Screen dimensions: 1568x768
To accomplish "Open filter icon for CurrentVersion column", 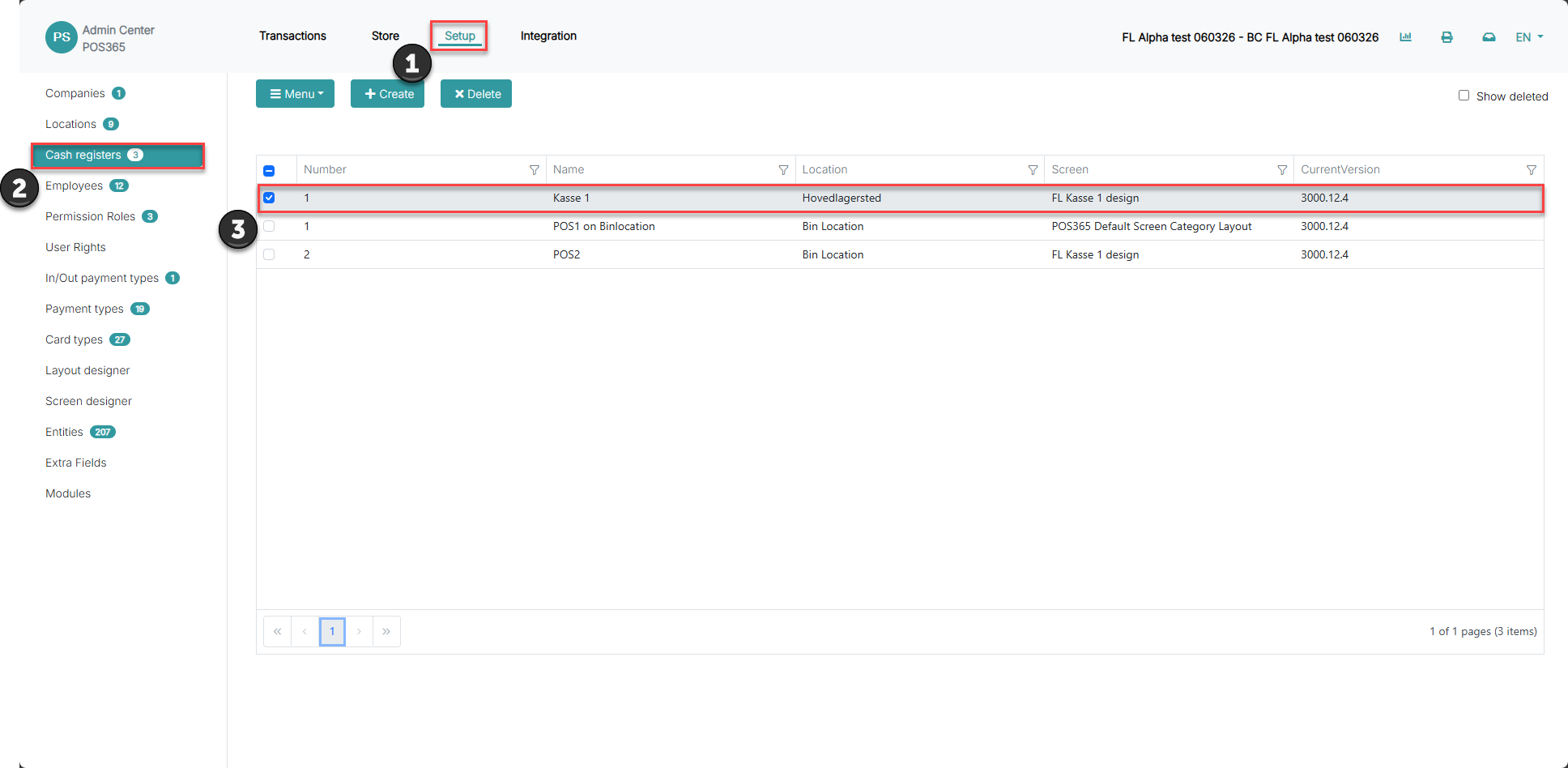I will point(1531,170).
